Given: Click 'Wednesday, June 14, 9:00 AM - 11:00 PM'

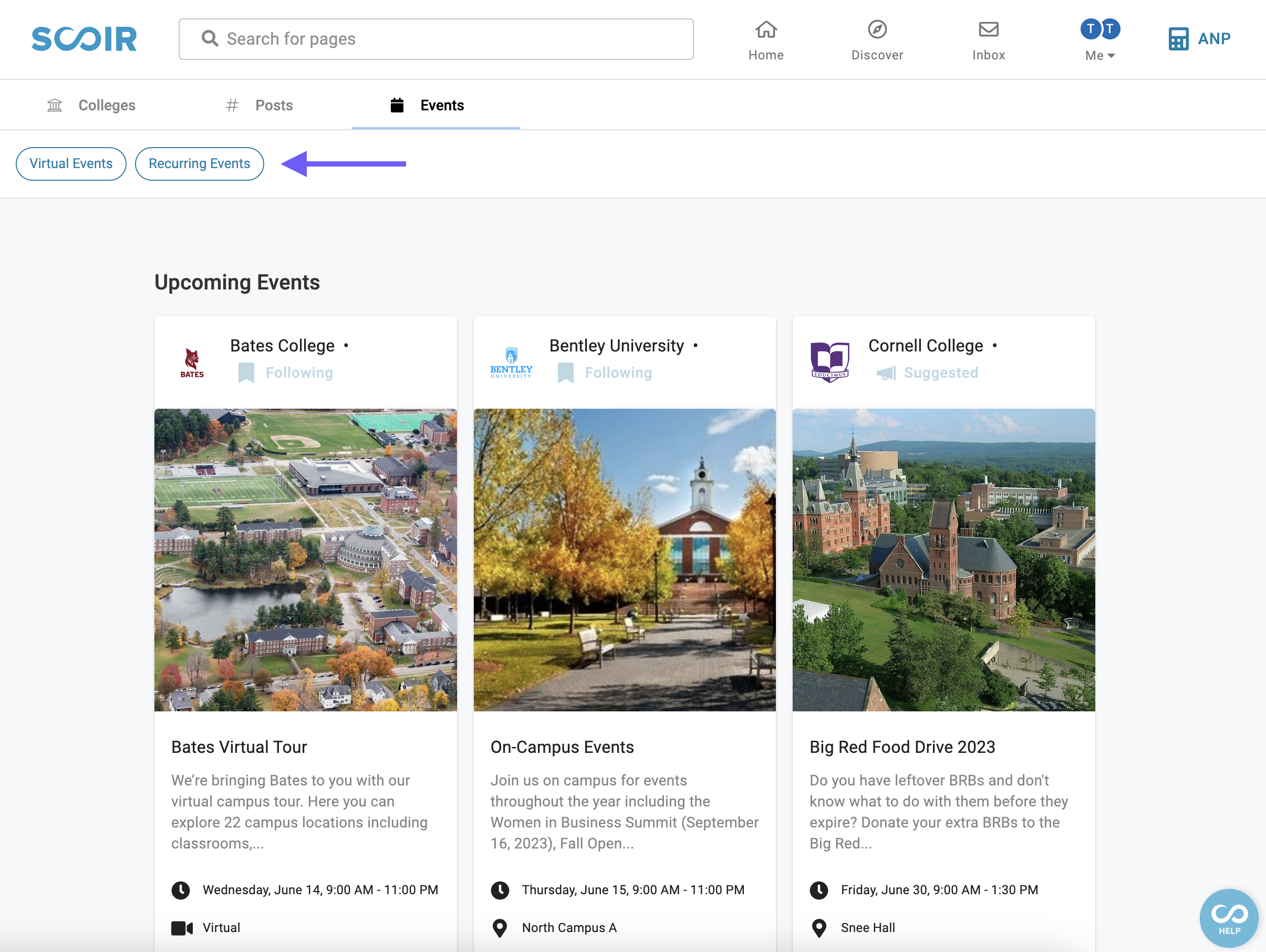Looking at the screenshot, I should (x=320, y=889).
